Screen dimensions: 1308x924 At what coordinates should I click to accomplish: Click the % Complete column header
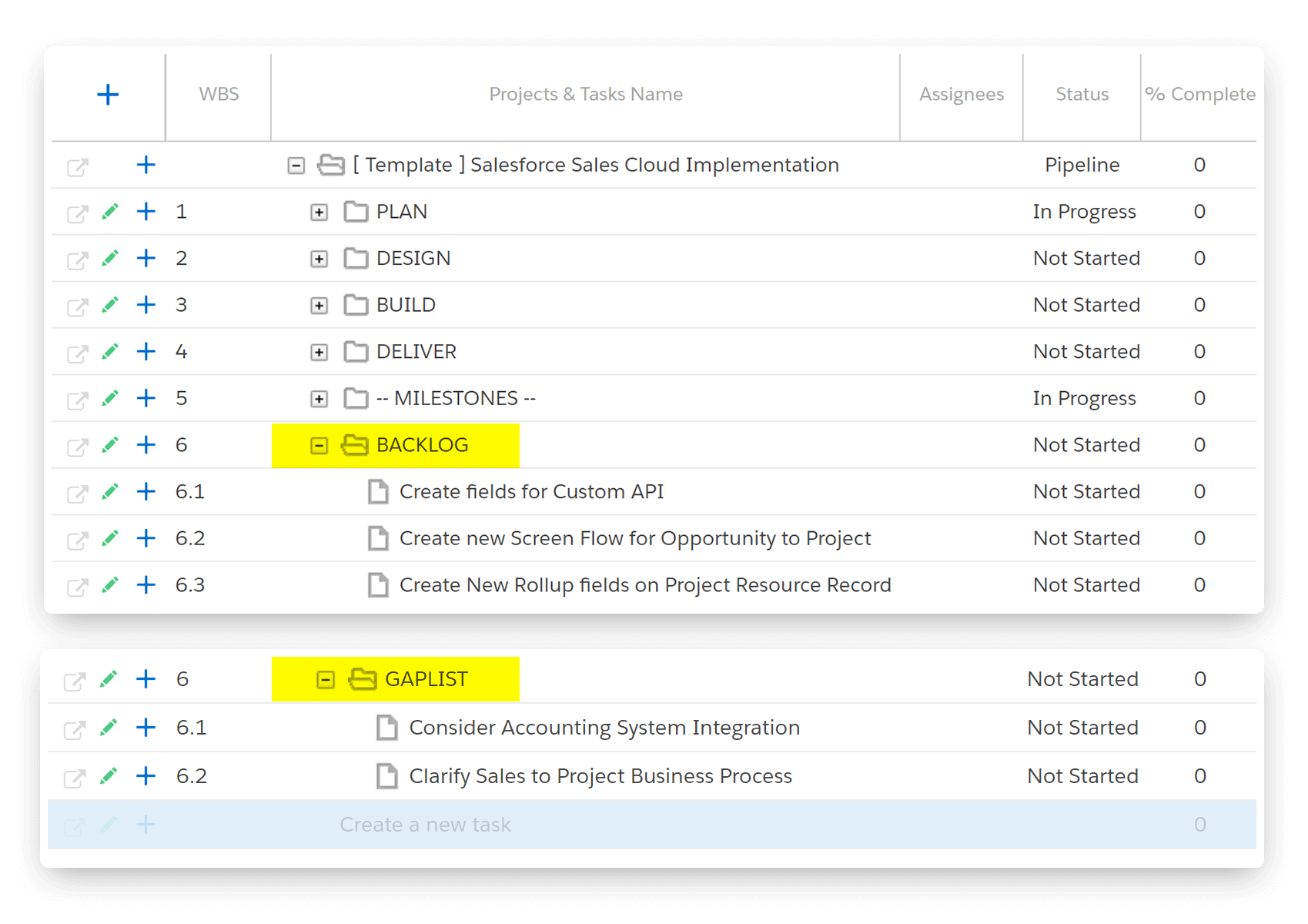pos(1199,95)
